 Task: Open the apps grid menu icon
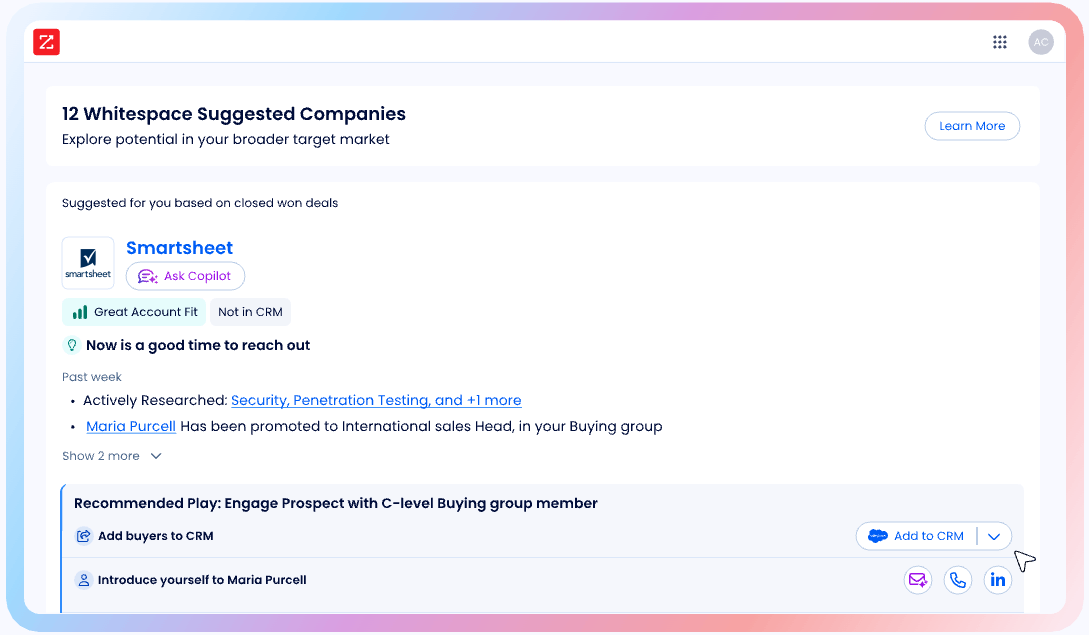999,42
